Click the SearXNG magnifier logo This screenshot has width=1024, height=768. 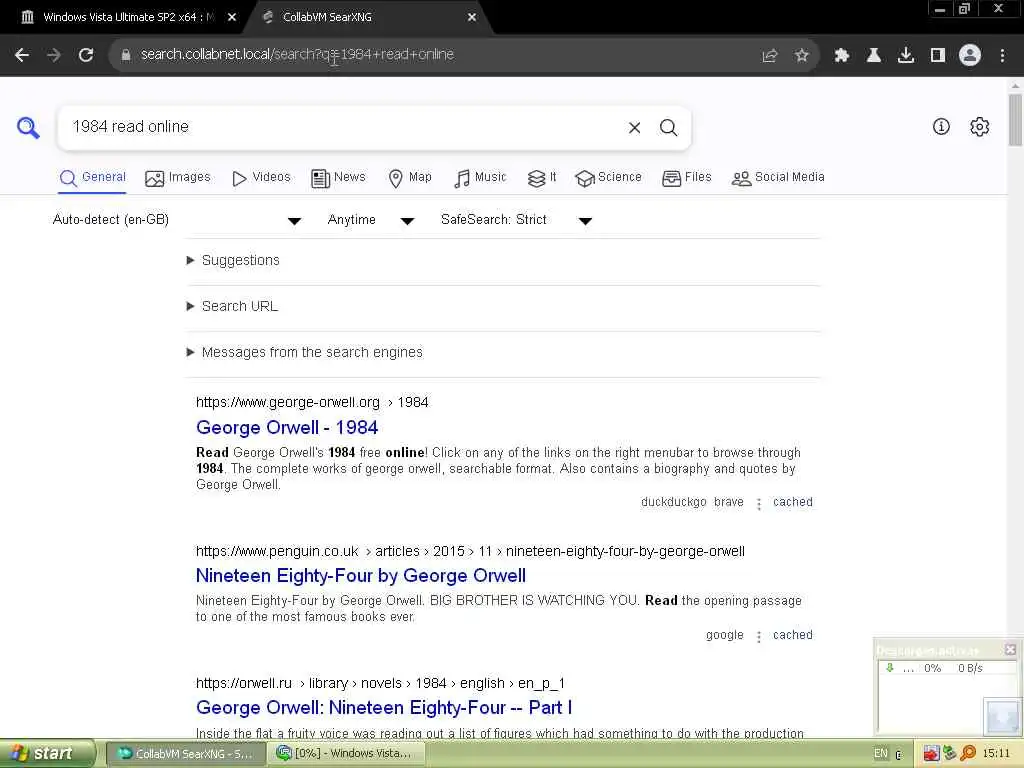(28, 127)
